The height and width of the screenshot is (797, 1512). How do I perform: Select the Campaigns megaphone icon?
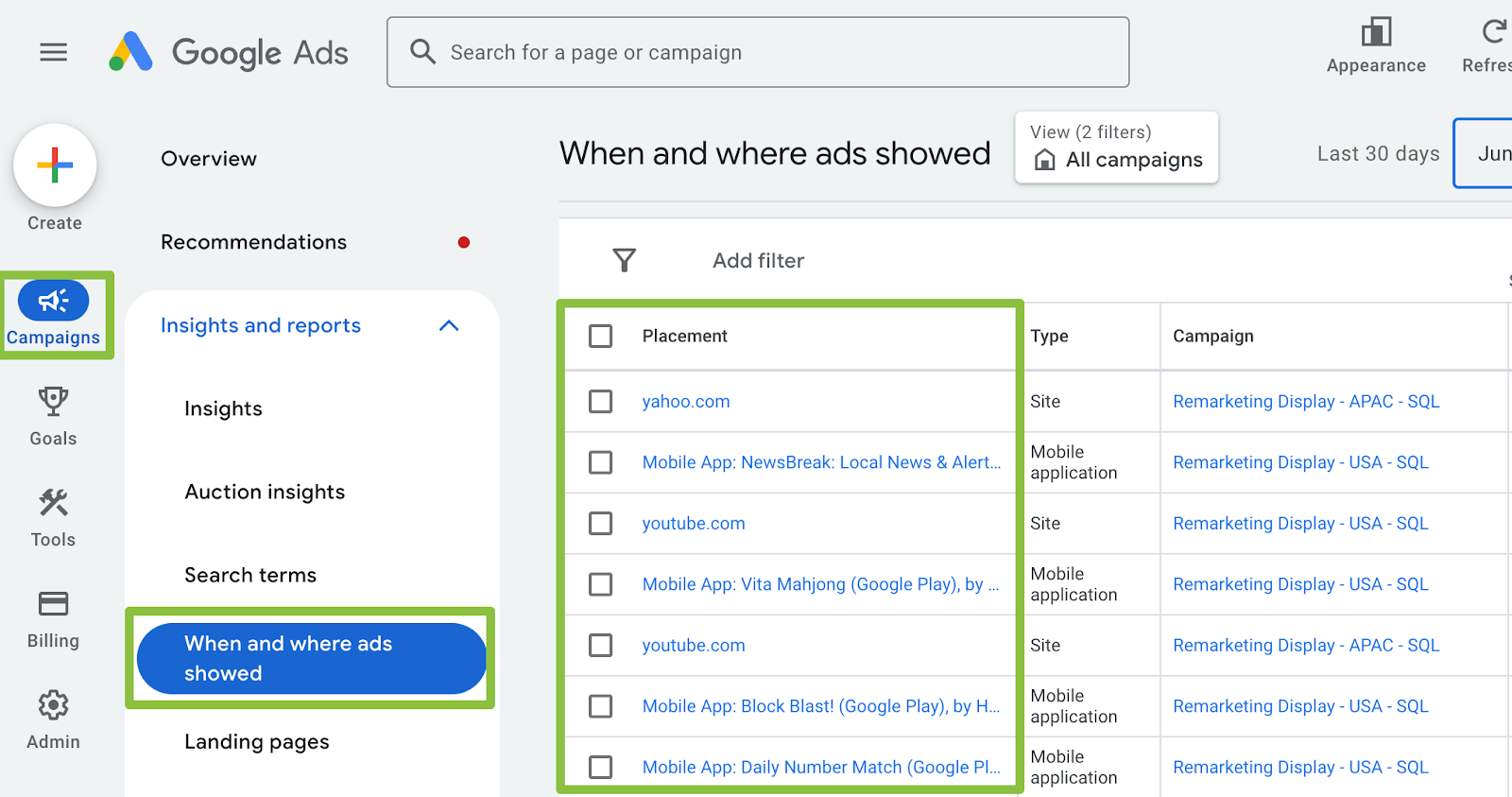click(54, 302)
